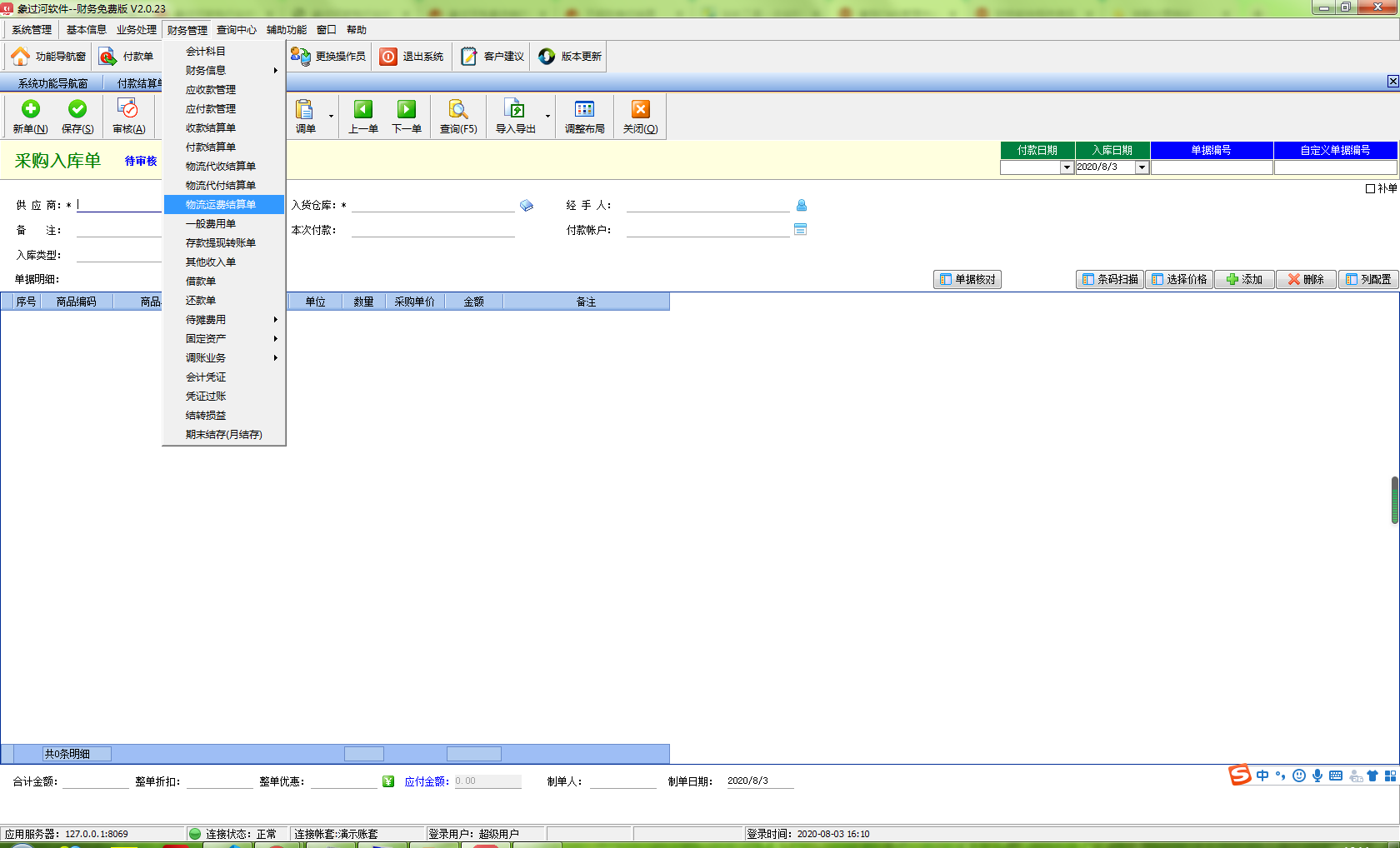Click 添加 button
The width and height of the screenshot is (1400, 848).
(x=1244, y=280)
